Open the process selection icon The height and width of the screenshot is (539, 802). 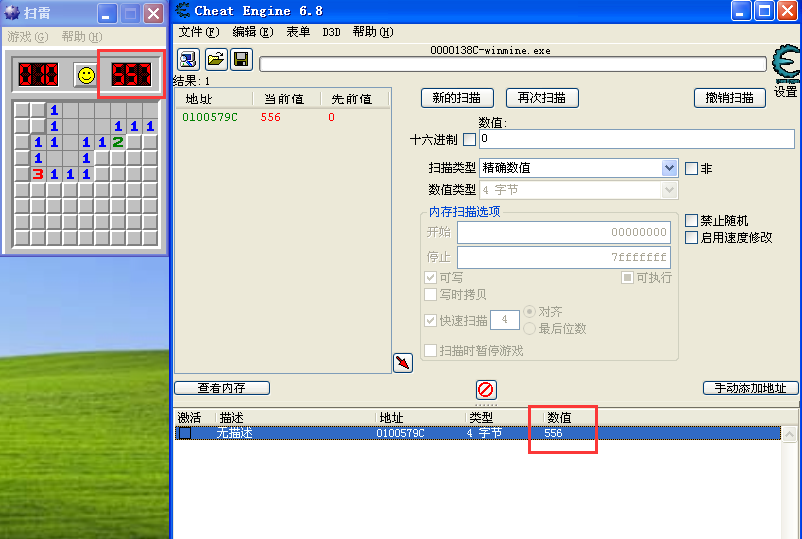[x=188, y=59]
